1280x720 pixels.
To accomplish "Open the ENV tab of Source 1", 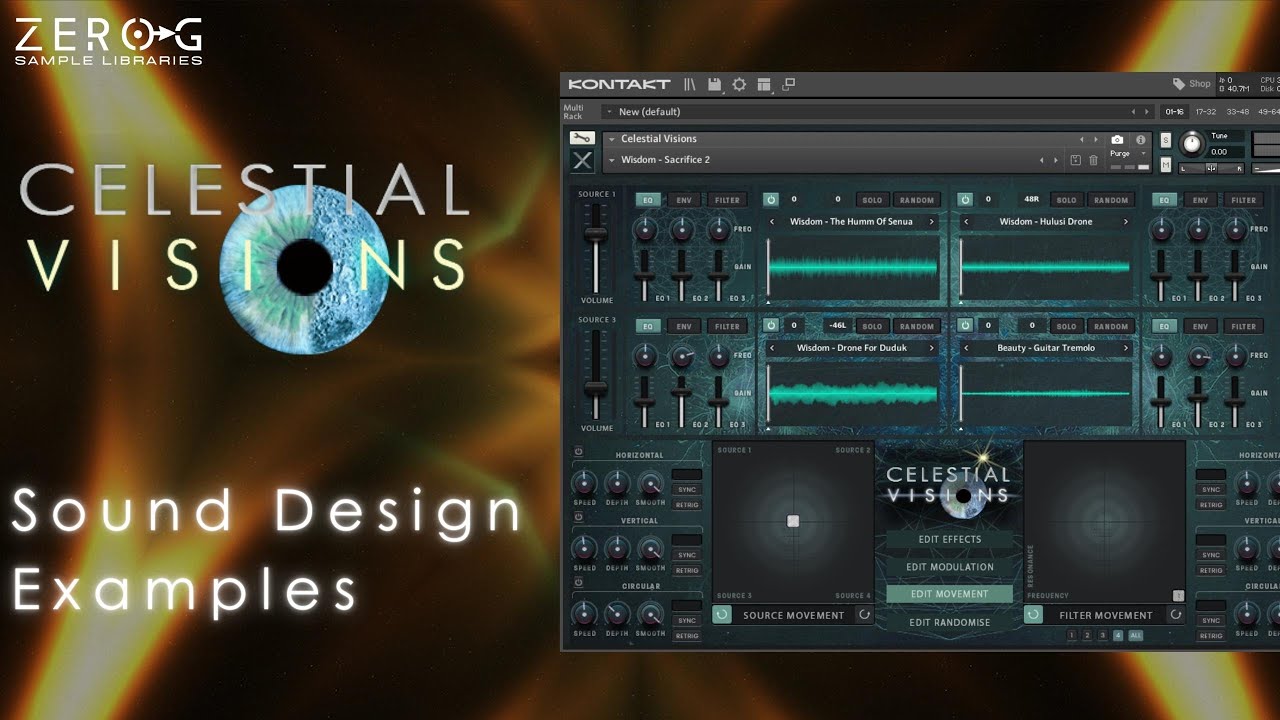I will (684, 200).
